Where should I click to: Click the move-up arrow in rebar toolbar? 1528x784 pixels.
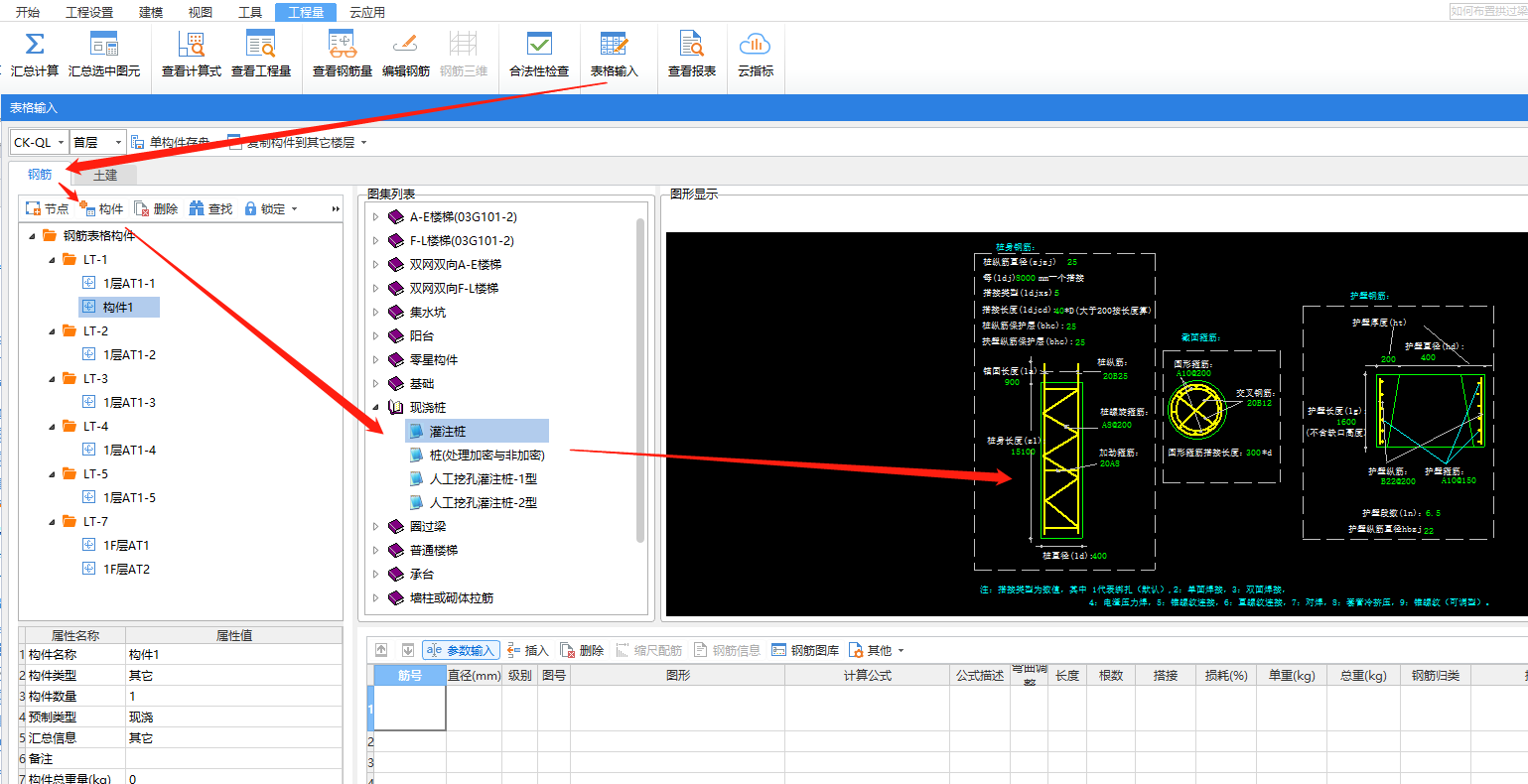pyautogui.click(x=381, y=650)
